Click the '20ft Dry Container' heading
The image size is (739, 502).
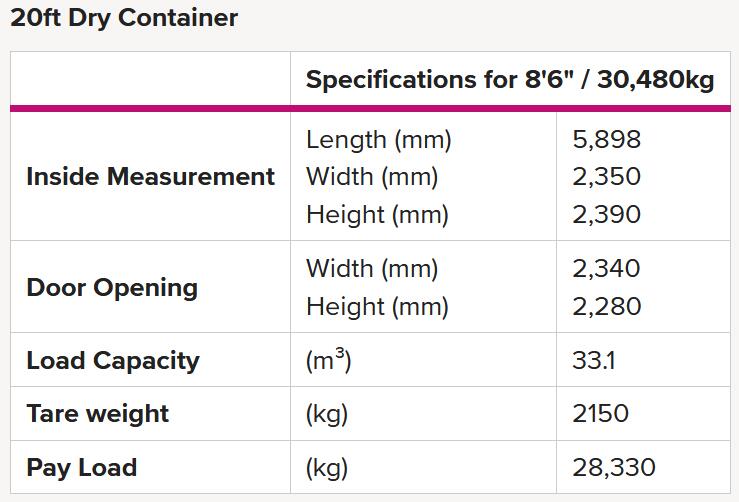[124, 19]
